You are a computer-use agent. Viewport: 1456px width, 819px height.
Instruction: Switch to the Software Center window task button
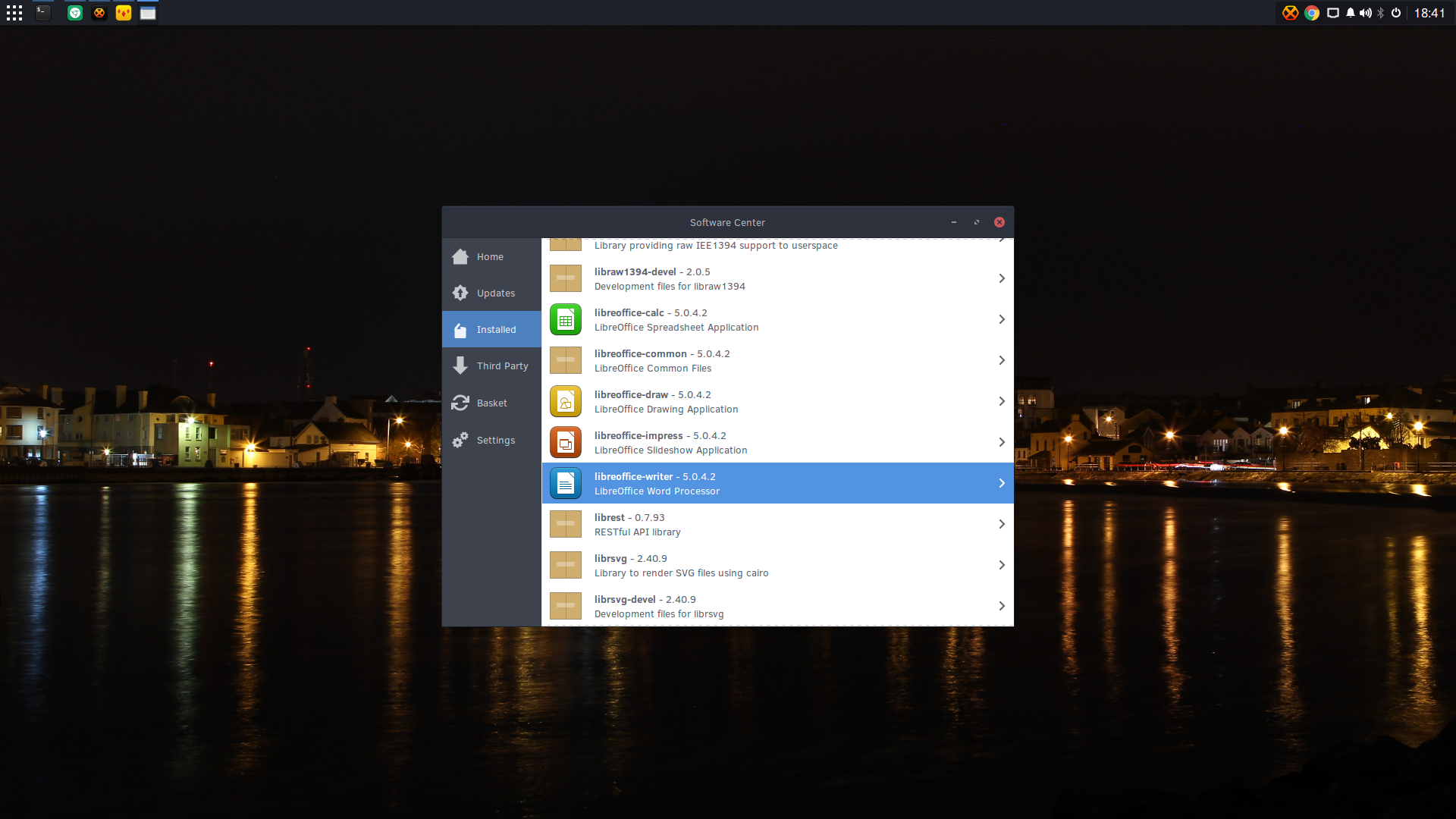click(x=148, y=13)
